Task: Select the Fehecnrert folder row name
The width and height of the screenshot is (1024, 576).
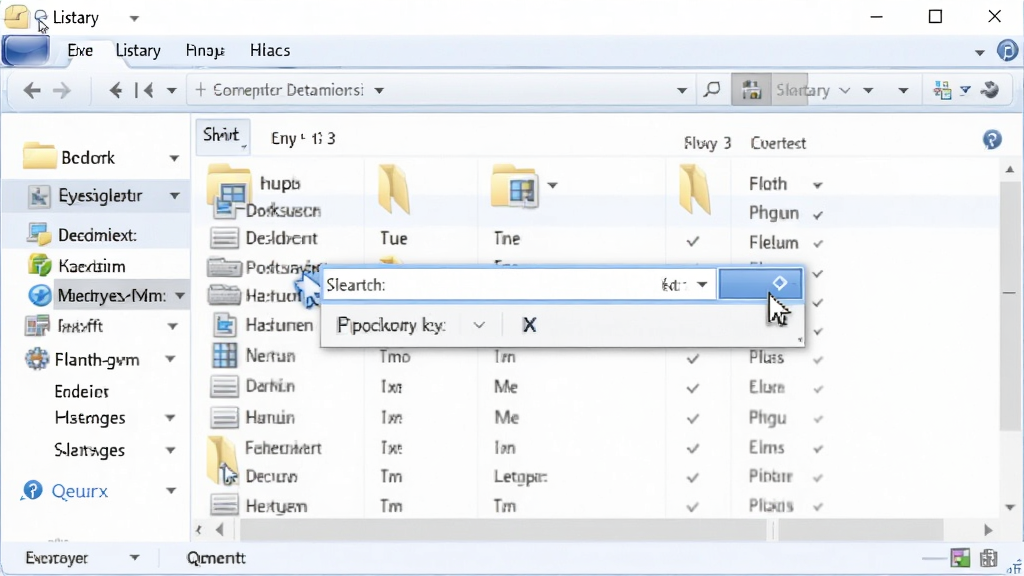Action: tap(283, 448)
